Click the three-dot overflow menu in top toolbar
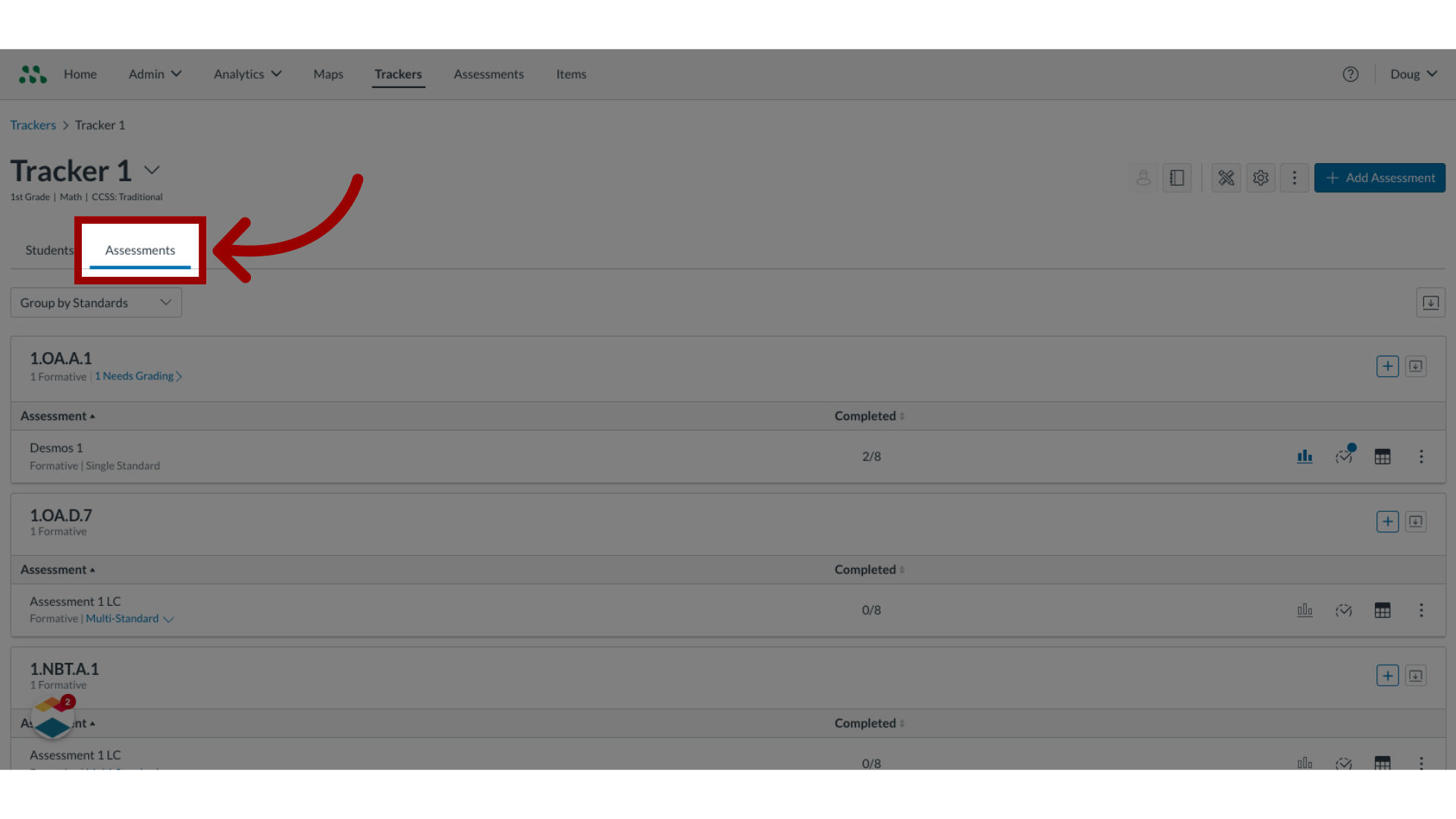This screenshot has height=819, width=1456. (1294, 177)
